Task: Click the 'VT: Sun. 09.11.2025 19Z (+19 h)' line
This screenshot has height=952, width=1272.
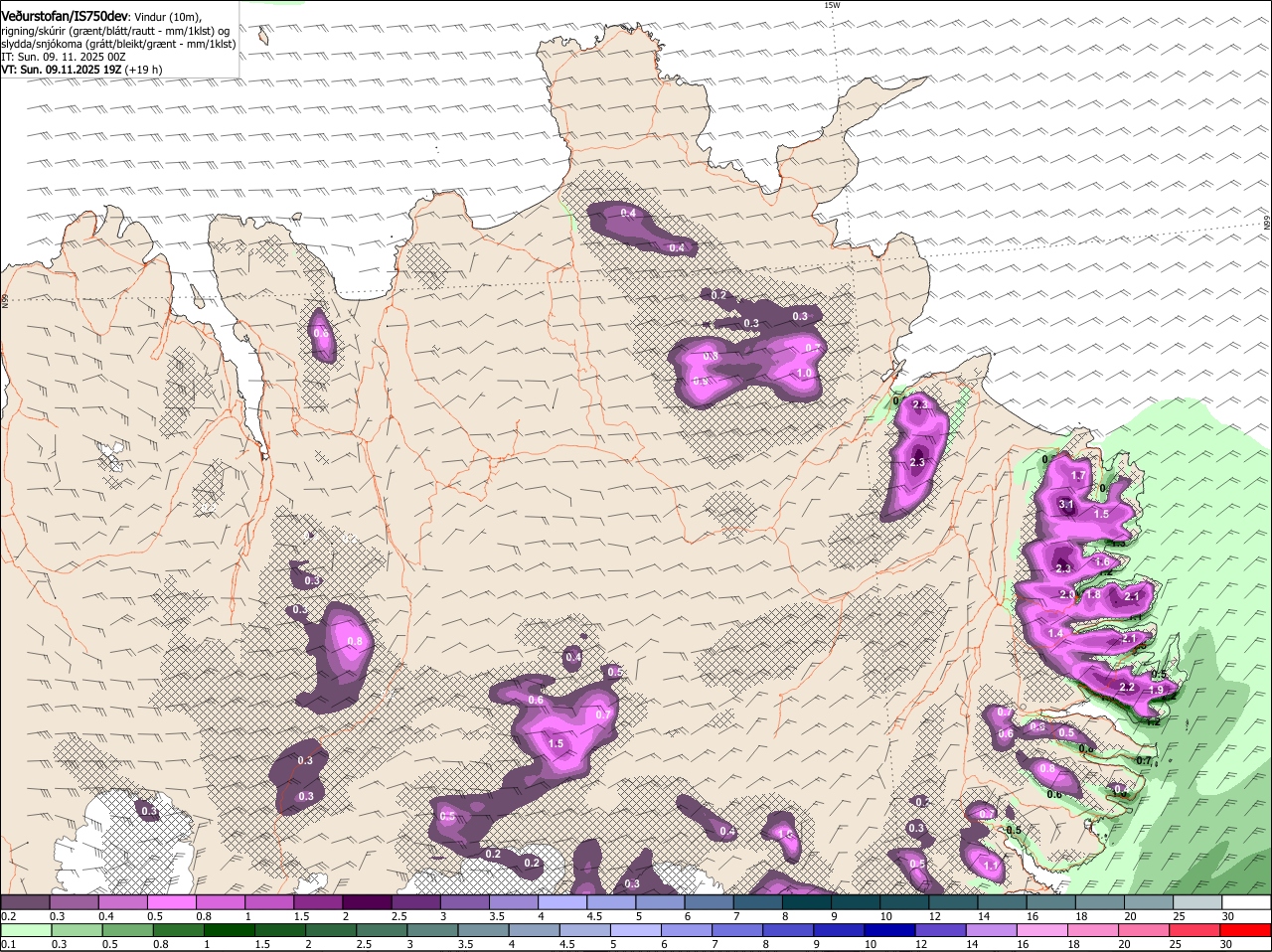Action: pos(81,70)
